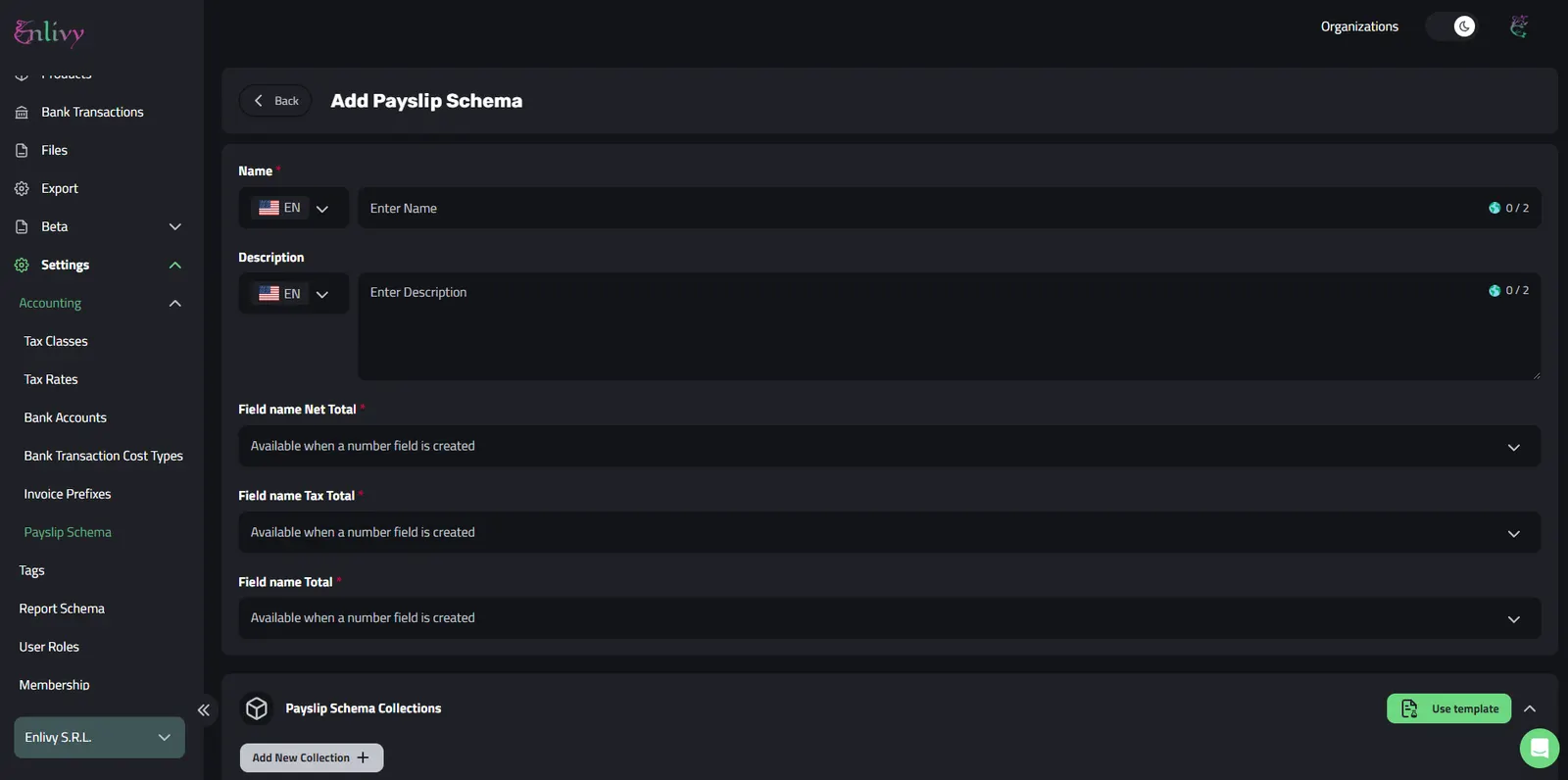Image resolution: width=1568 pixels, height=780 pixels.
Task: Open the Name language EN dropdown
Action: [x=294, y=208]
